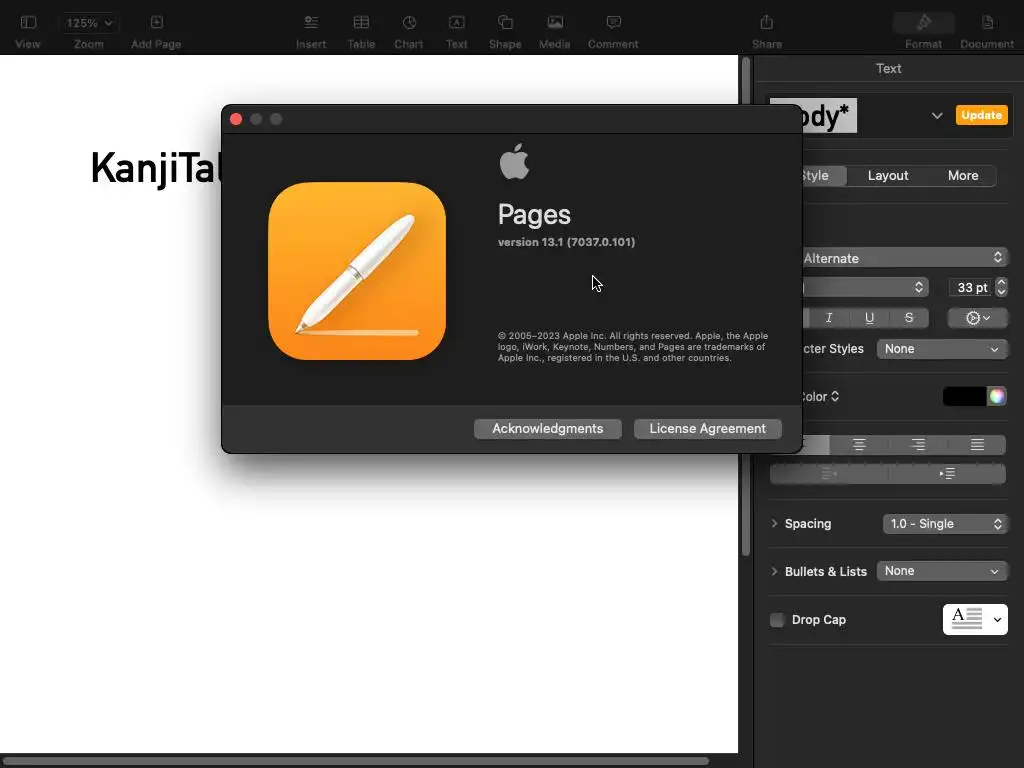Expand the paragraph style chevron beside Update
The height and width of the screenshot is (768, 1024).
pos(936,116)
